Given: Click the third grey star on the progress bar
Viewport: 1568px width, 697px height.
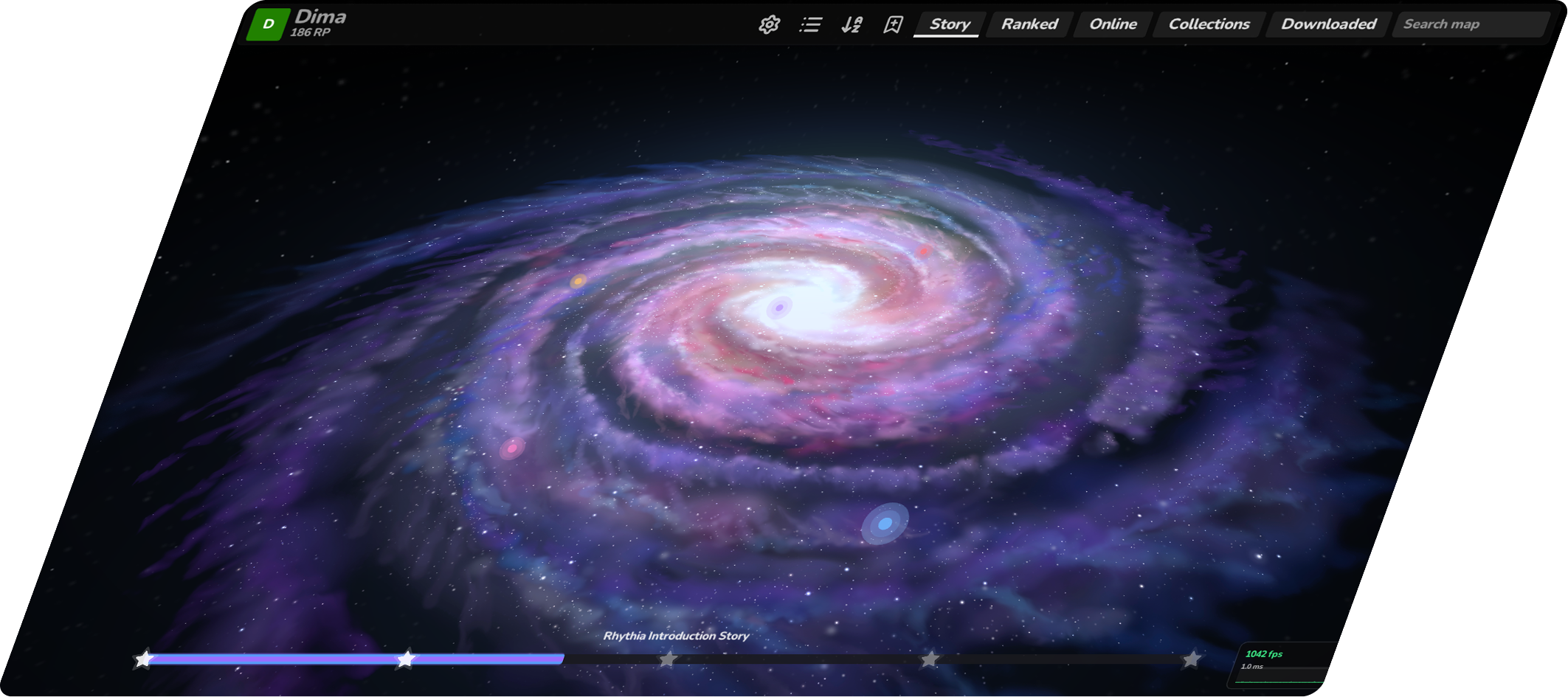Looking at the screenshot, I should (x=668, y=659).
